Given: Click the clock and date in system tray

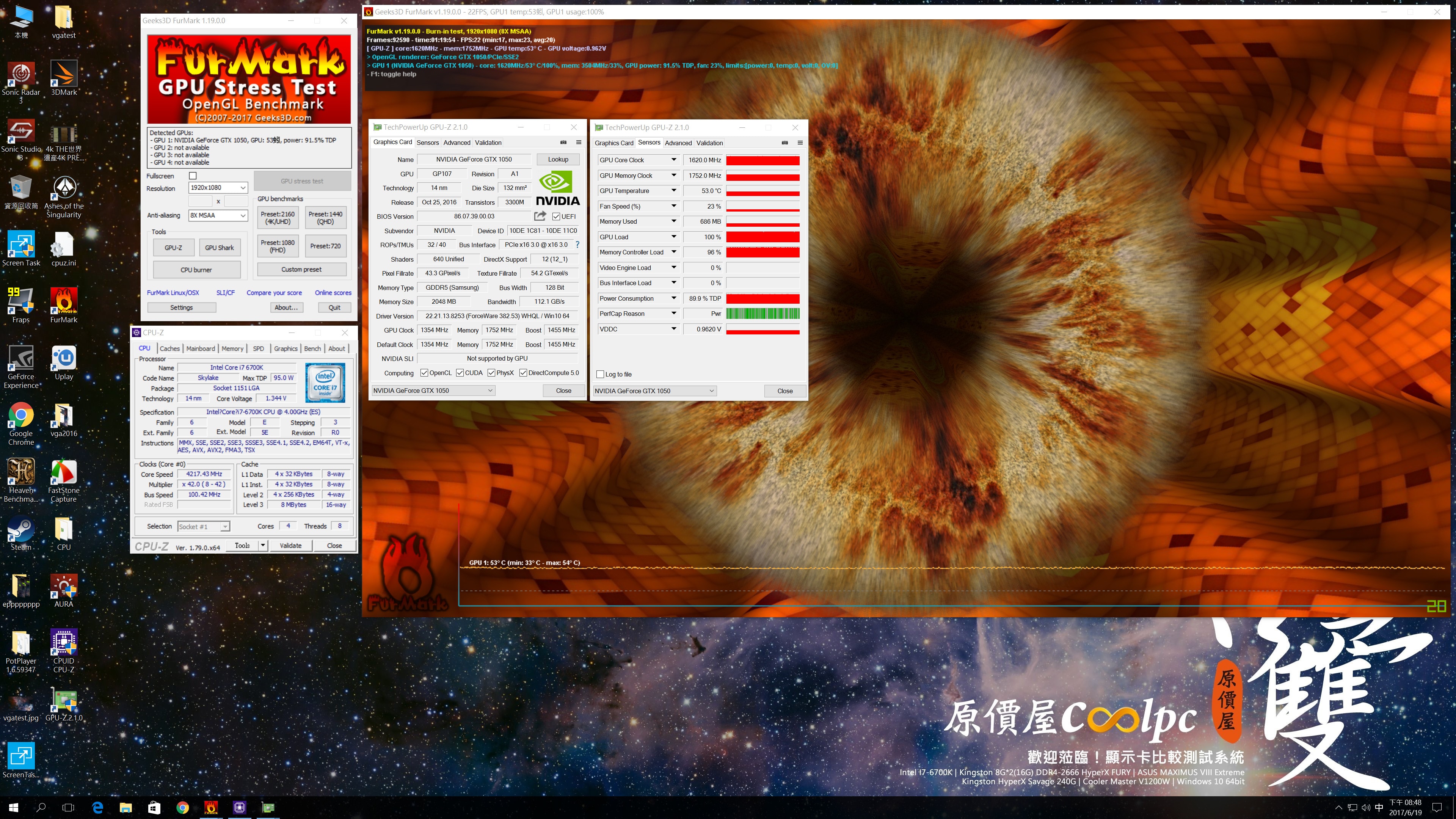Looking at the screenshot, I should (x=1405, y=807).
